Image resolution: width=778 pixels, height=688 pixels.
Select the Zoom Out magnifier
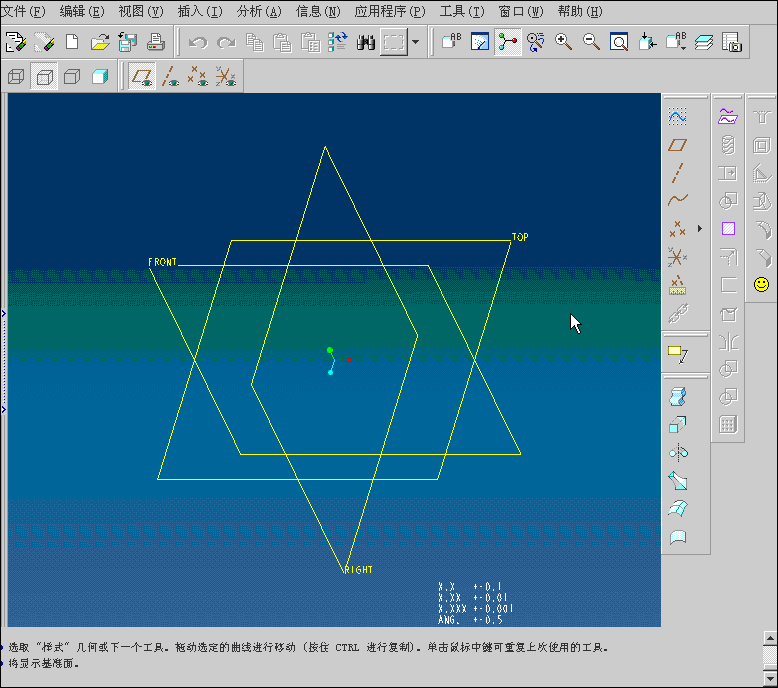[591, 42]
